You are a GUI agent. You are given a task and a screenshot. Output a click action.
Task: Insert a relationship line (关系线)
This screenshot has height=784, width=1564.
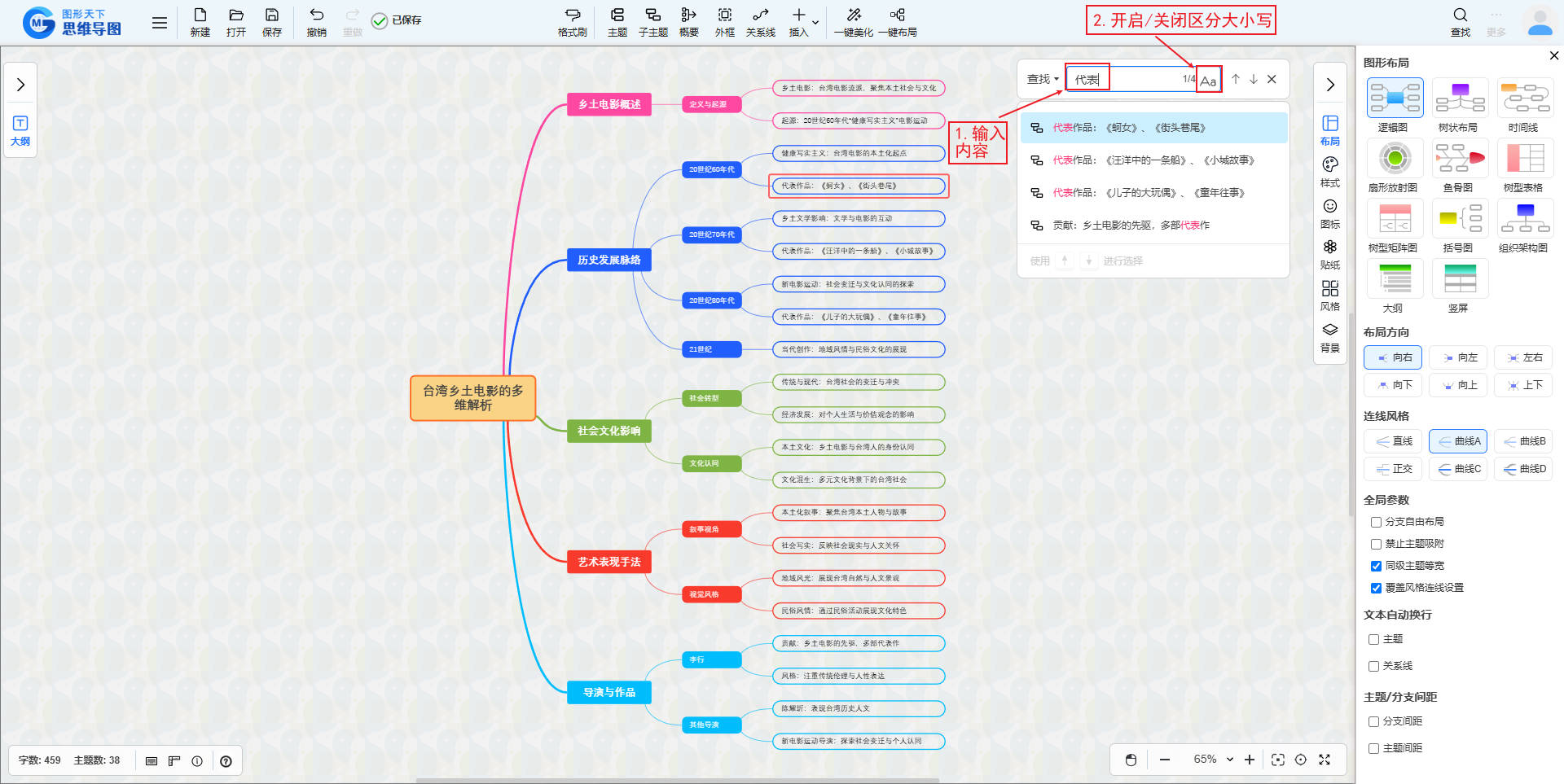click(x=760, y=22)
